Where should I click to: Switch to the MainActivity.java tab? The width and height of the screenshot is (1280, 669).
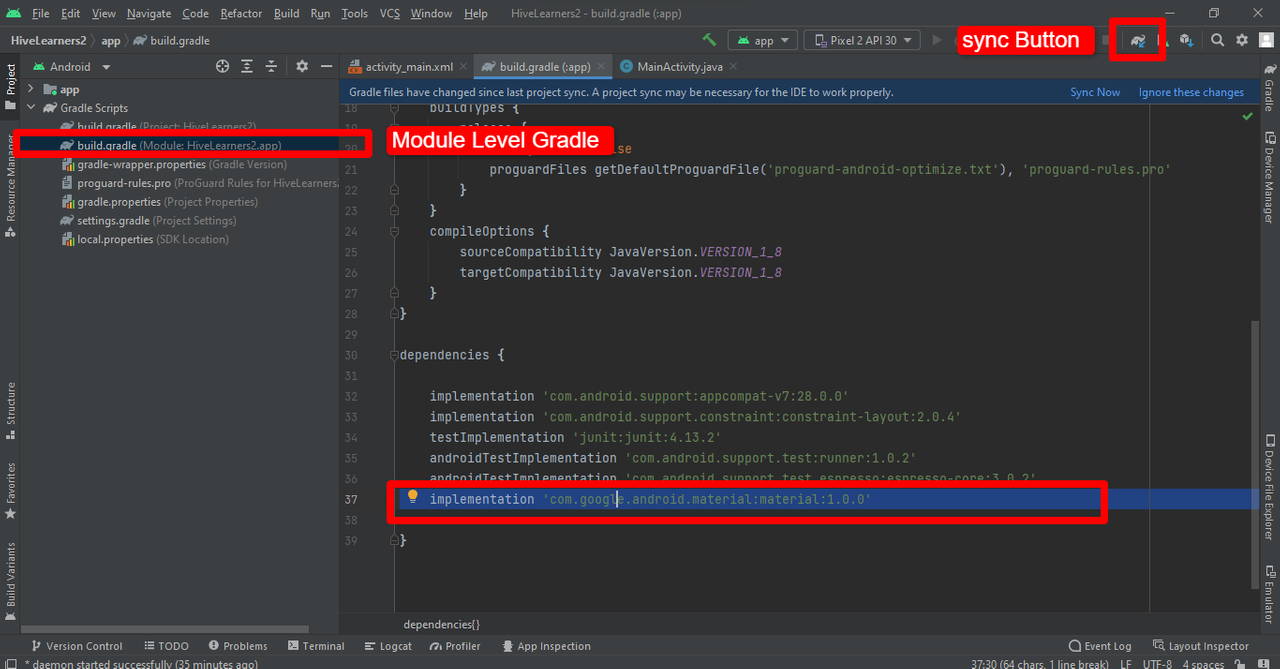(677, 67)
